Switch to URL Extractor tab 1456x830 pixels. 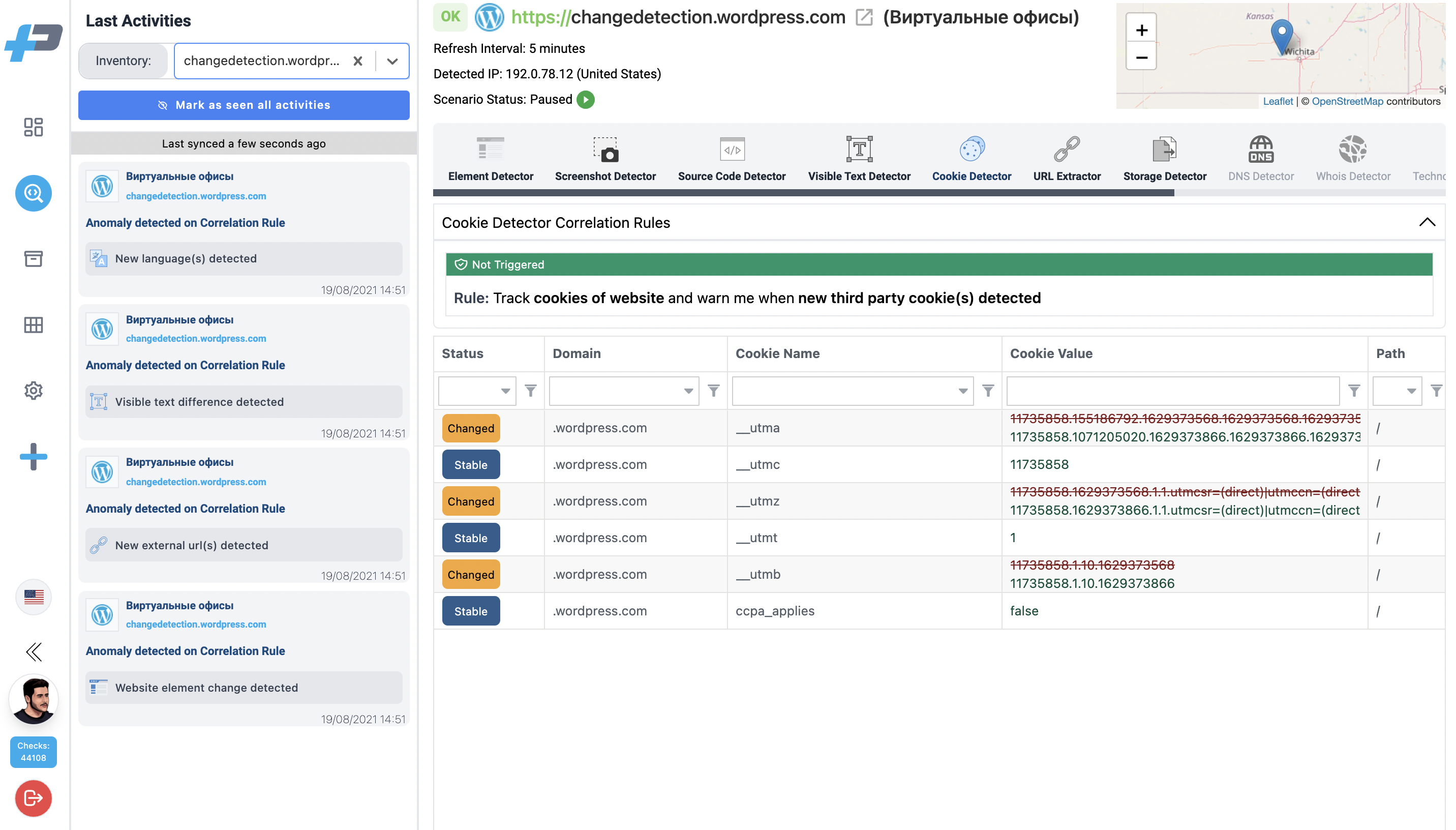point(1067,159)
